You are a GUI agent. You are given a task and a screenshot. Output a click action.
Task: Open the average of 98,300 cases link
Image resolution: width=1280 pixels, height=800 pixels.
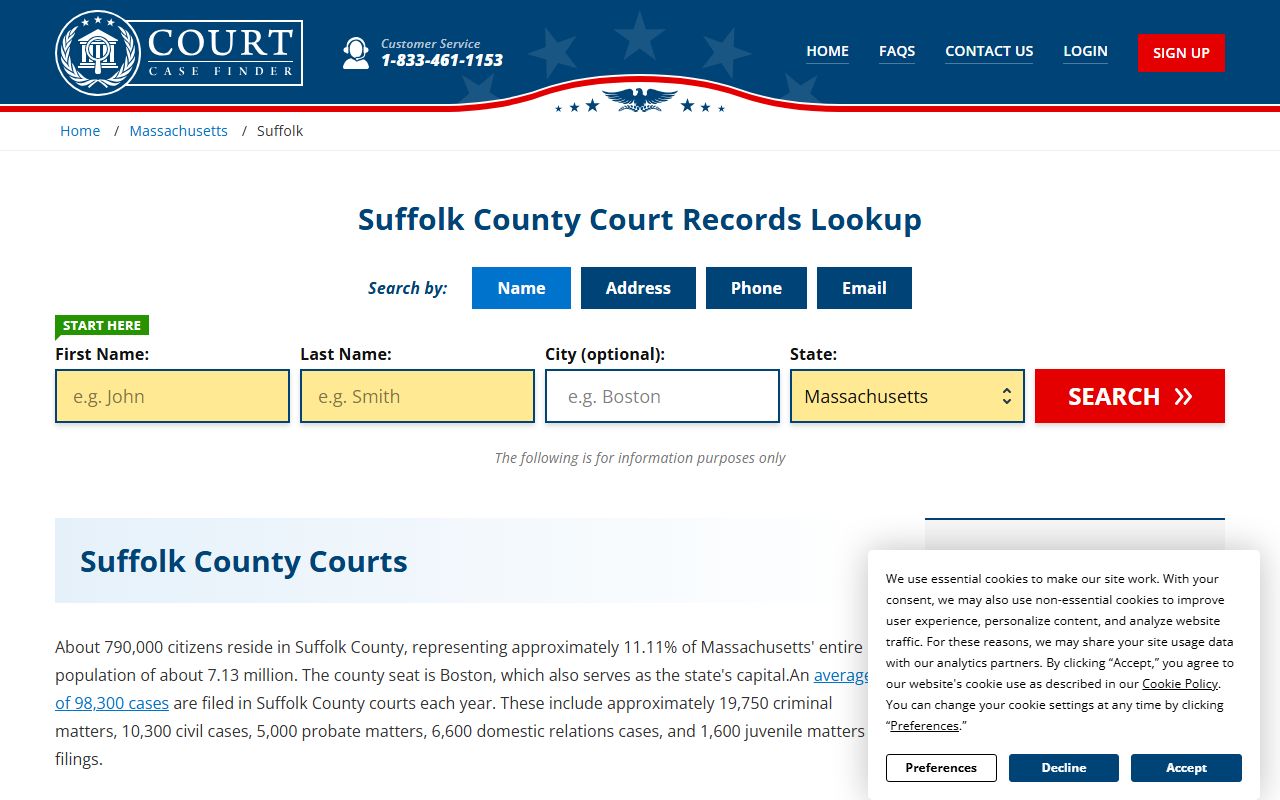pyautogui.click(x=112, y=703)
